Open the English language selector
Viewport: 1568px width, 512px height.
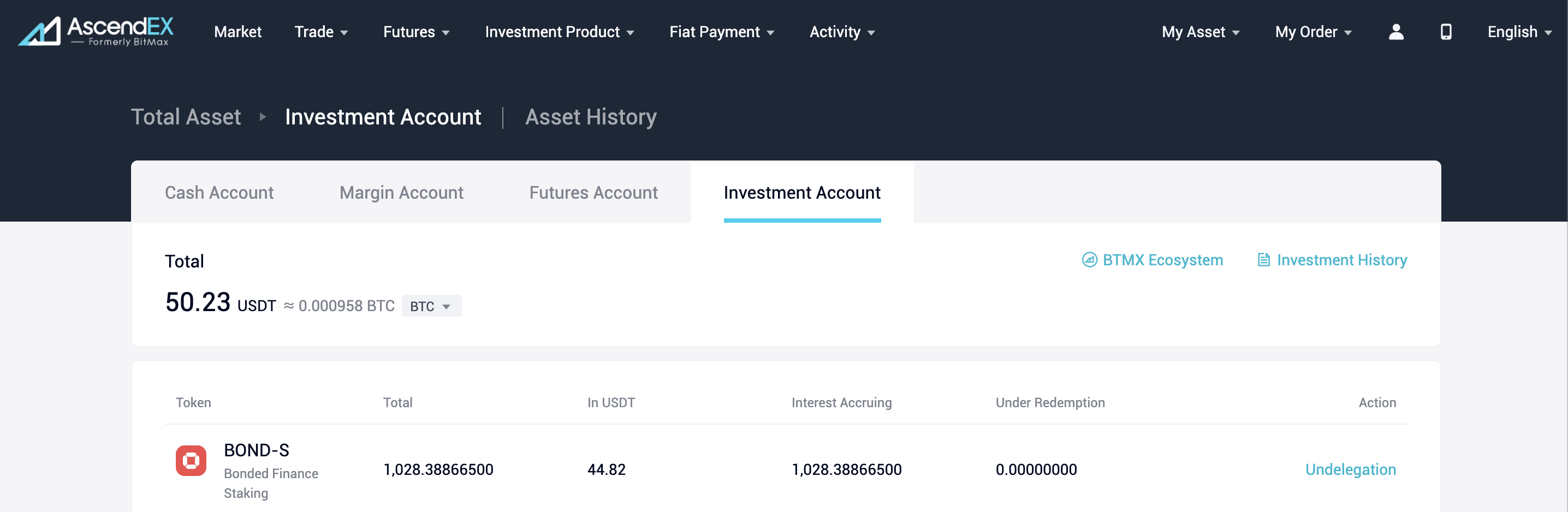click(x=1519, y=32)
